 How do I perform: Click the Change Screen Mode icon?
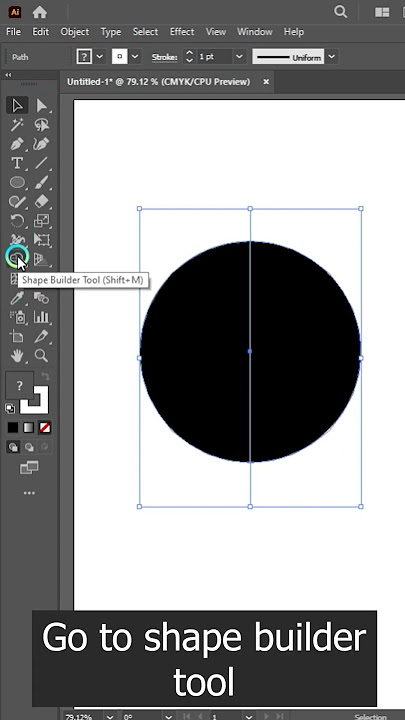tap(29, 468)
